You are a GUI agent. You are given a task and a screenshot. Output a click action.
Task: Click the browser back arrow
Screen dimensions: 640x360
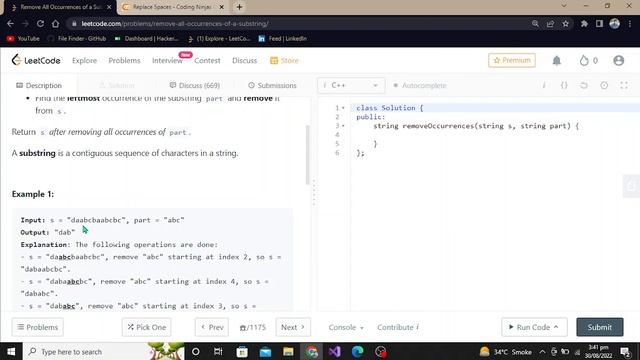point(10,24)
